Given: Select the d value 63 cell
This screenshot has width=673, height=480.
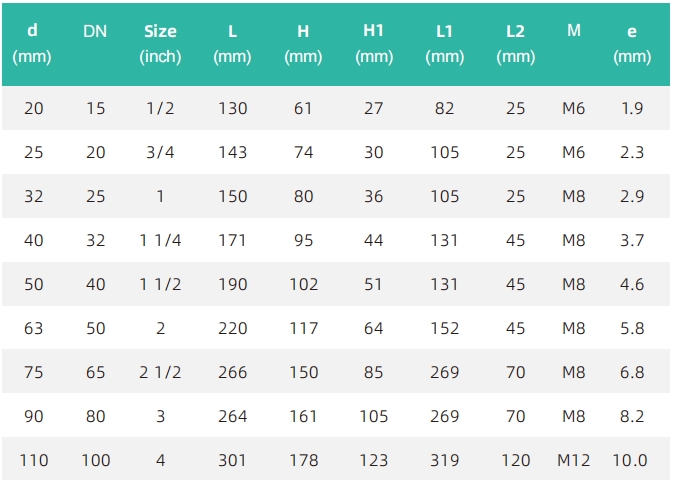Looking at the screenshot, I should coord(33,328).
